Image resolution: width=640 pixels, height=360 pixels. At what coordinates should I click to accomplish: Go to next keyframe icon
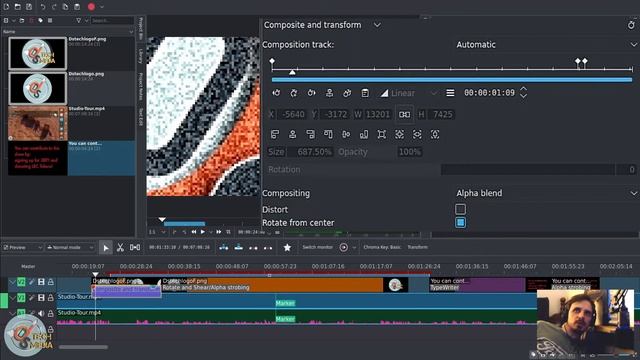pos(311,93)
